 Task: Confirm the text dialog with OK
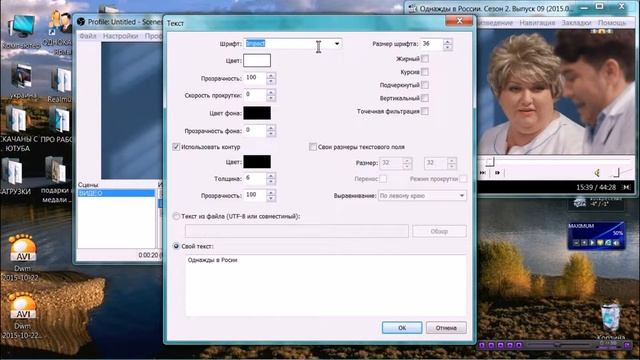402,328
